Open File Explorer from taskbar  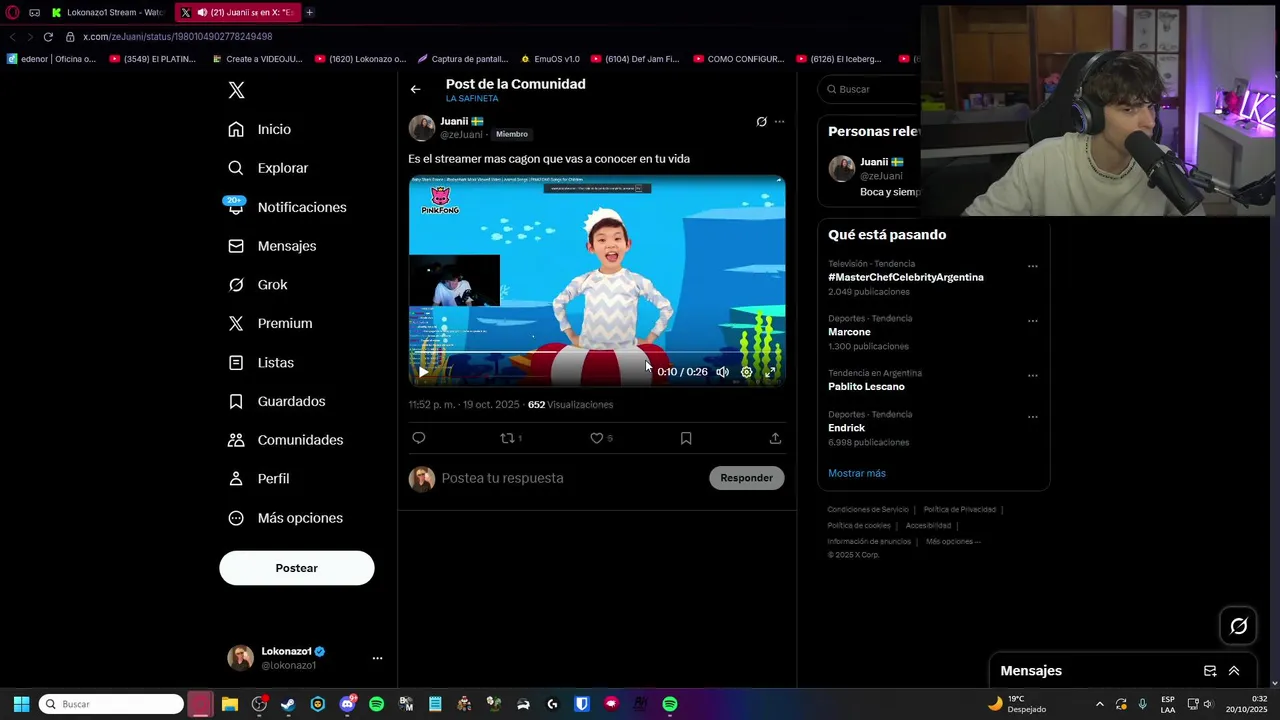point(230,704)
